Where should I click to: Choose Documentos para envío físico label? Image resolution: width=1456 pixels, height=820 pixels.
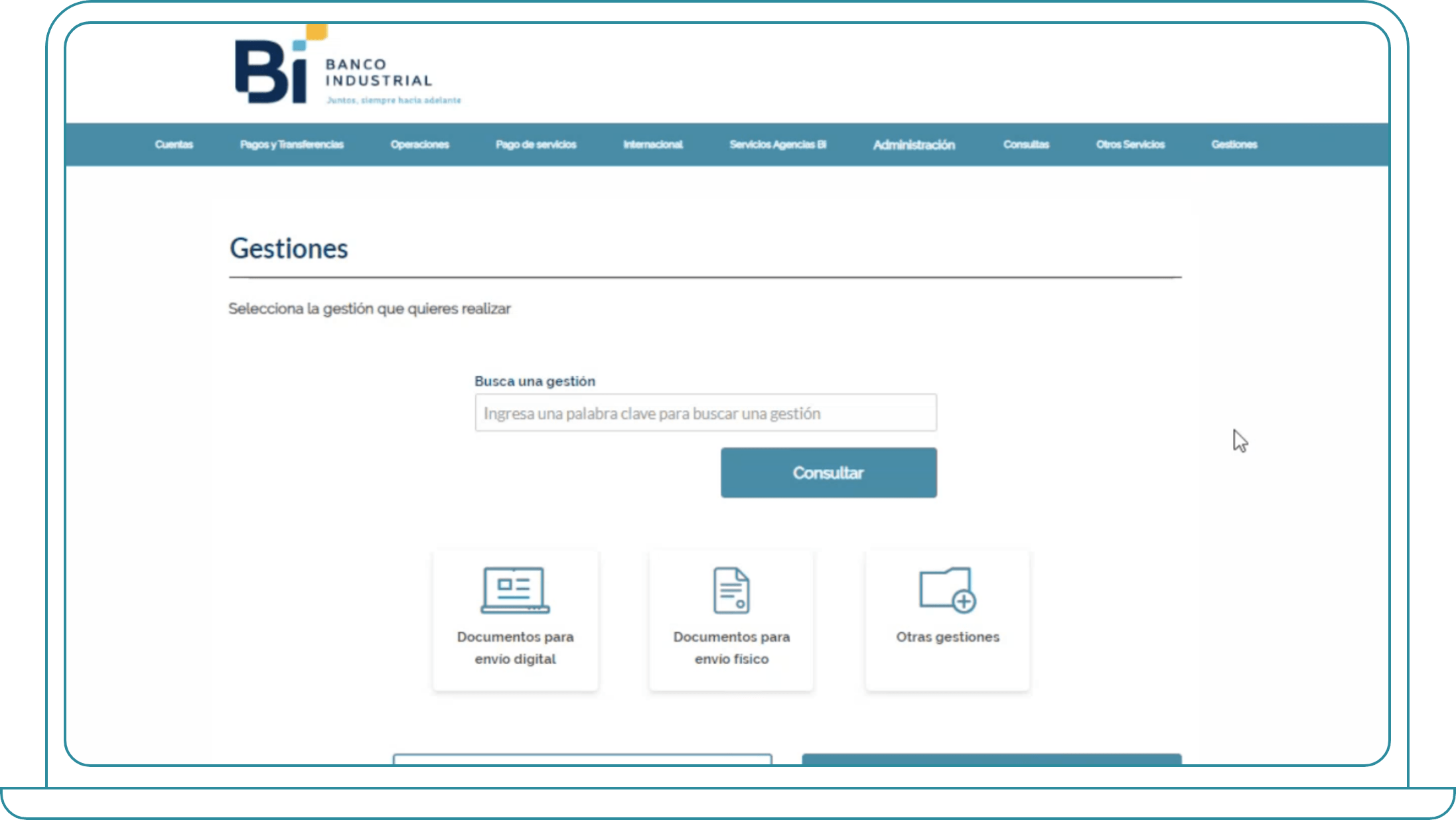pyautogui.click(x=731, y=648)
